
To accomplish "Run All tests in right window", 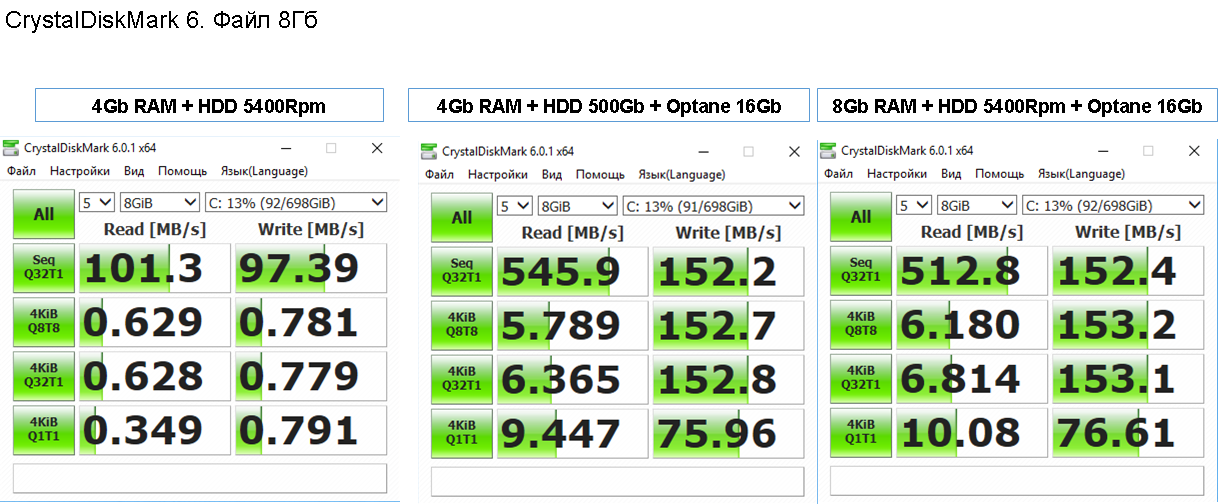I will click(x=861, y=216).
